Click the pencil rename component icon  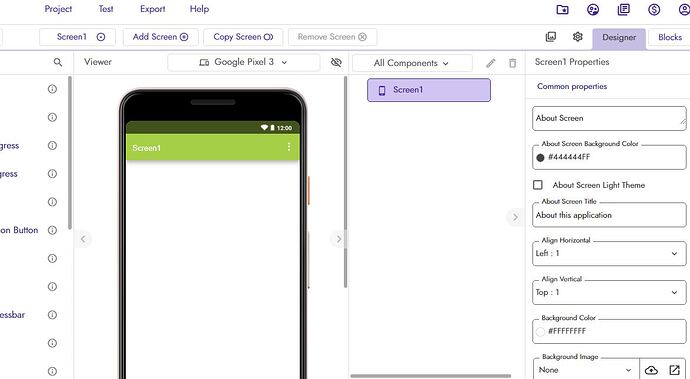491,63
